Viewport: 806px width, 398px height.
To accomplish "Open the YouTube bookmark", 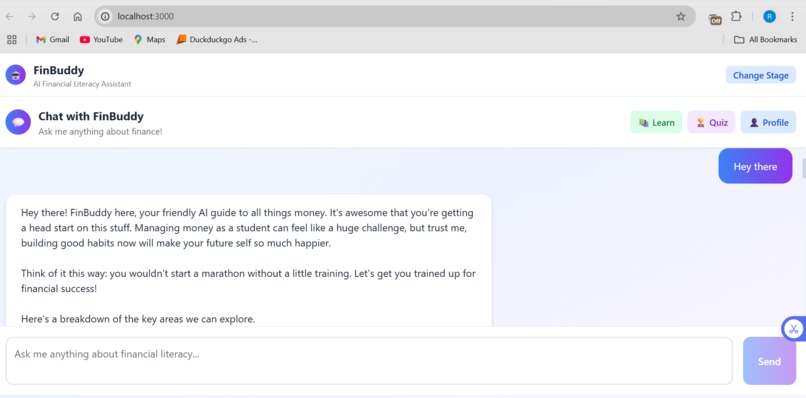I will coord(101,40).
